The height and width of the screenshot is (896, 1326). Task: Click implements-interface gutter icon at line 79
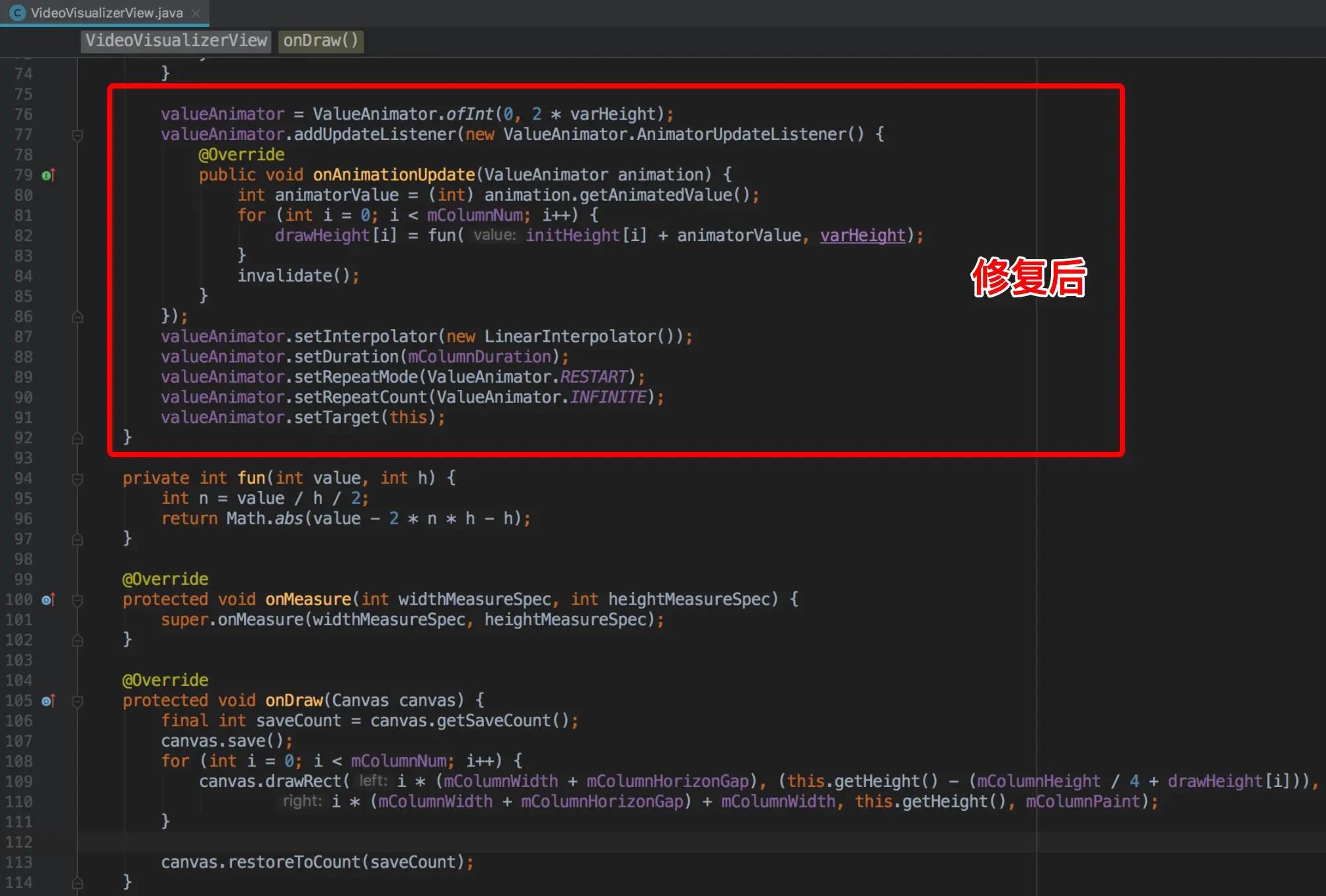pos(48,175)
